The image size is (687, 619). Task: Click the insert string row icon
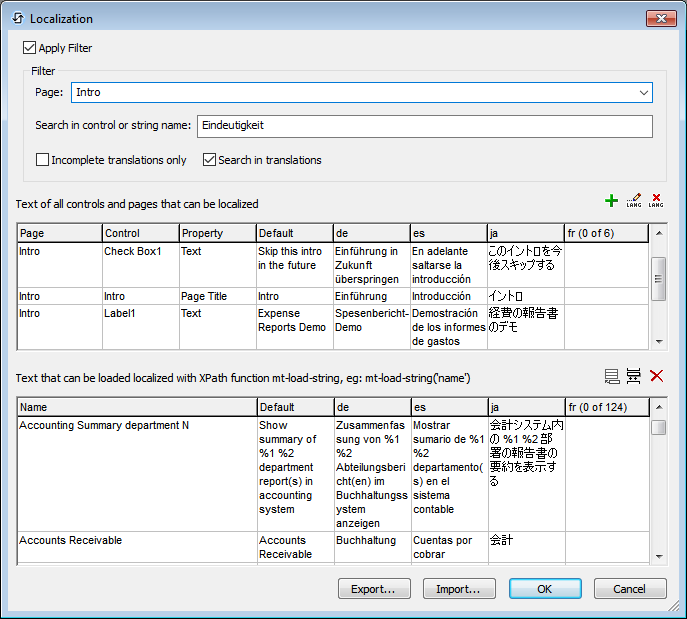634,376
